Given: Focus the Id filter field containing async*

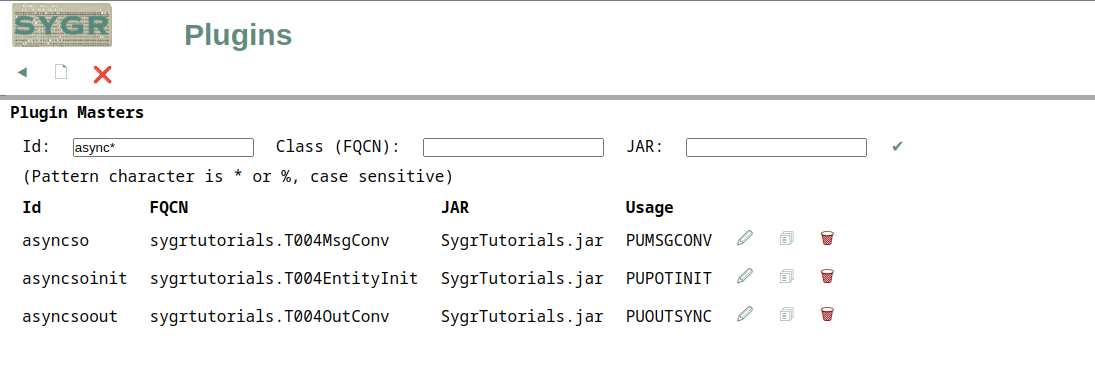Looking at the screenshot, I should 163,147.
